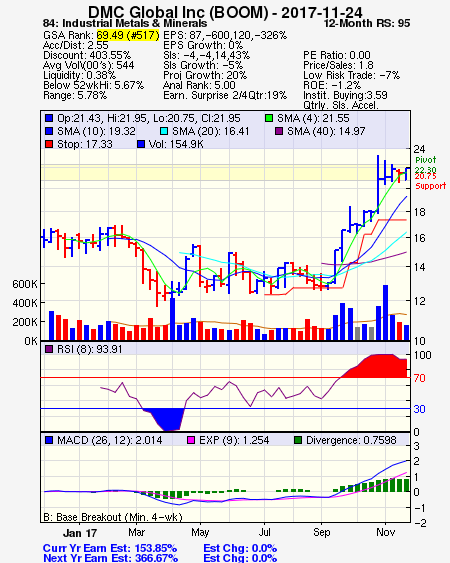Image resolution: width=450 pixels, height=563 pixels.
Task: Click the Jul x-axis label
Action: point(265,532)
